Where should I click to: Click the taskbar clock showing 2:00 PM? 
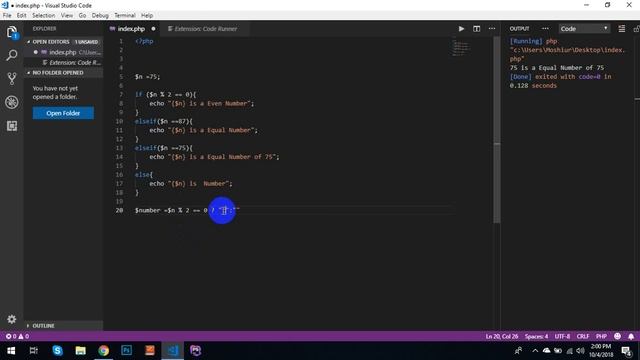(x=601, y=351)
